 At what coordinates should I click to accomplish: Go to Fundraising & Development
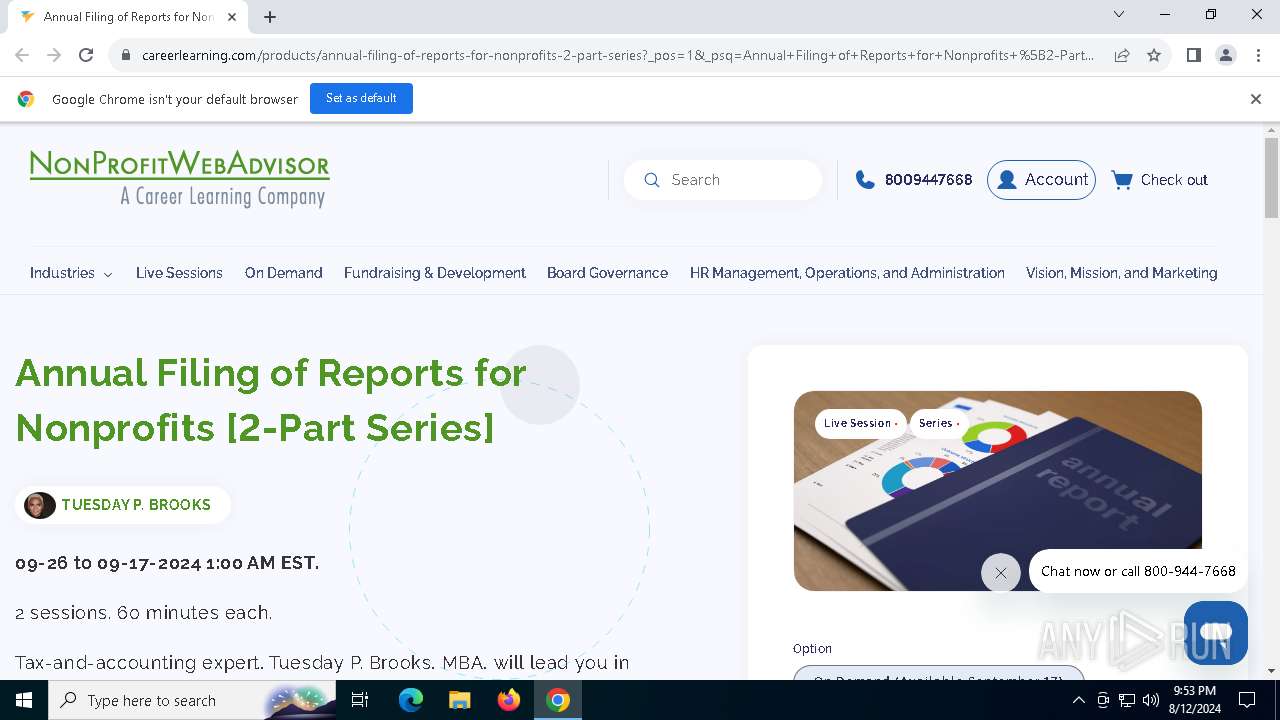[x=435, y=273]
